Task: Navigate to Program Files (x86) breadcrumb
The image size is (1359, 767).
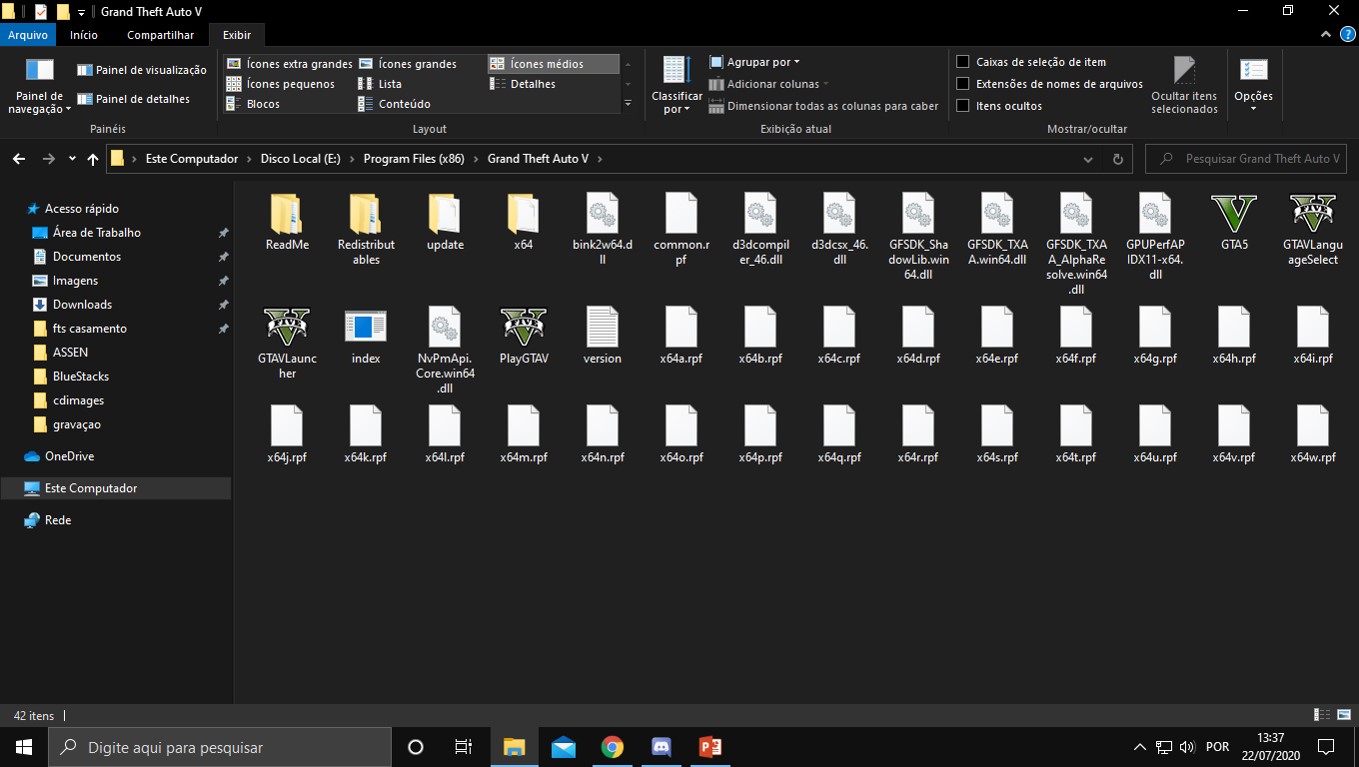Action: (414, 159)
